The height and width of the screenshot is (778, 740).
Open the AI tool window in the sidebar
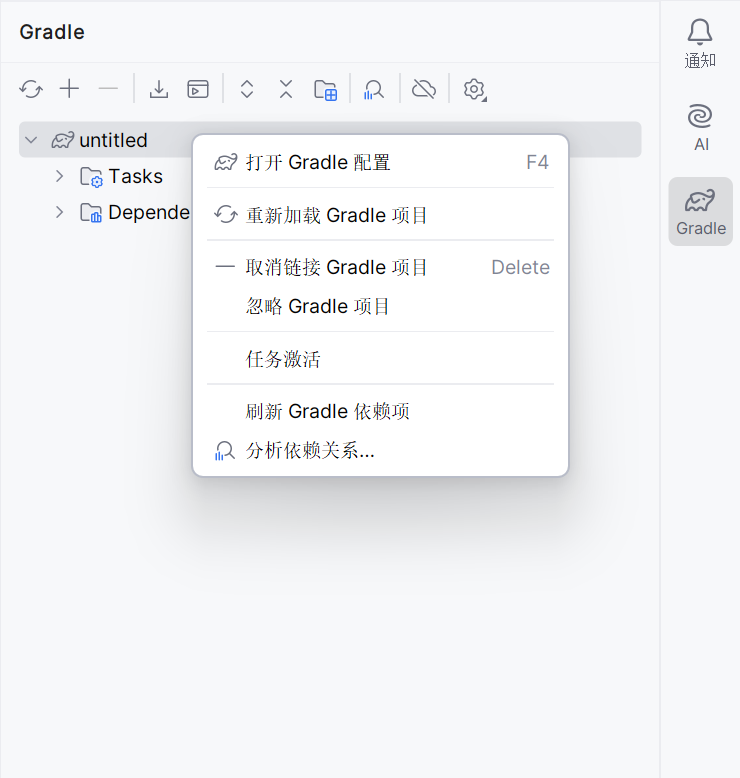pyautogui.click(x=700, y=127)
